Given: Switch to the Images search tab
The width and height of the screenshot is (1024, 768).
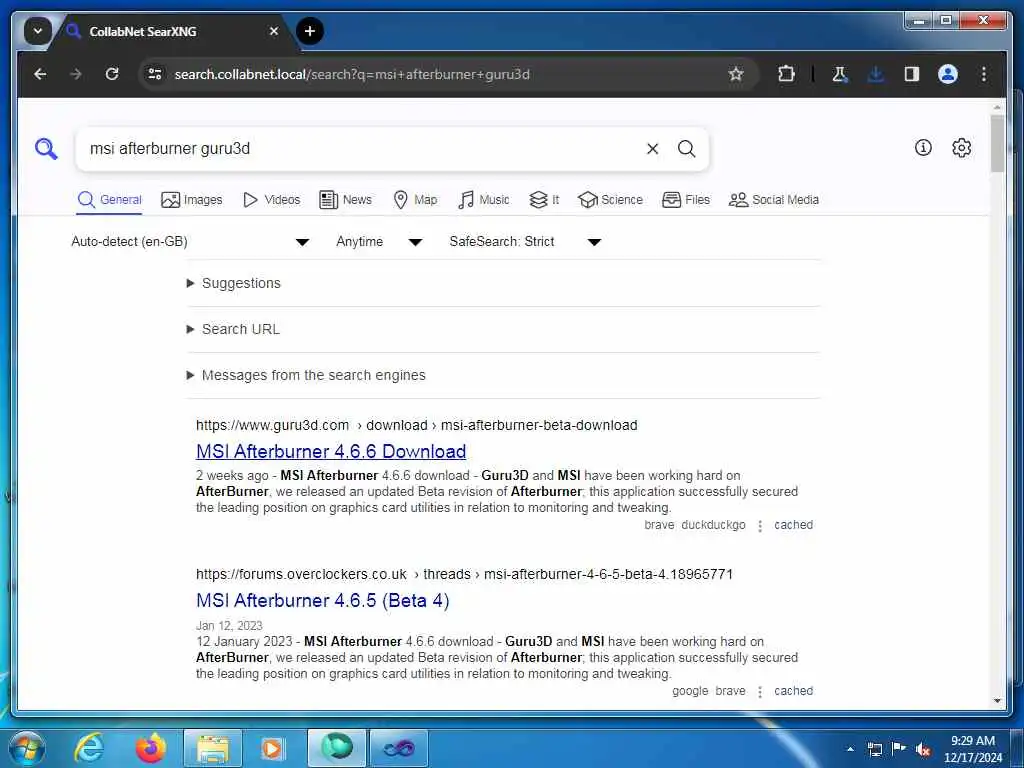Looking at the screenshot, I should pyautogui.click(x=191, y=200).
